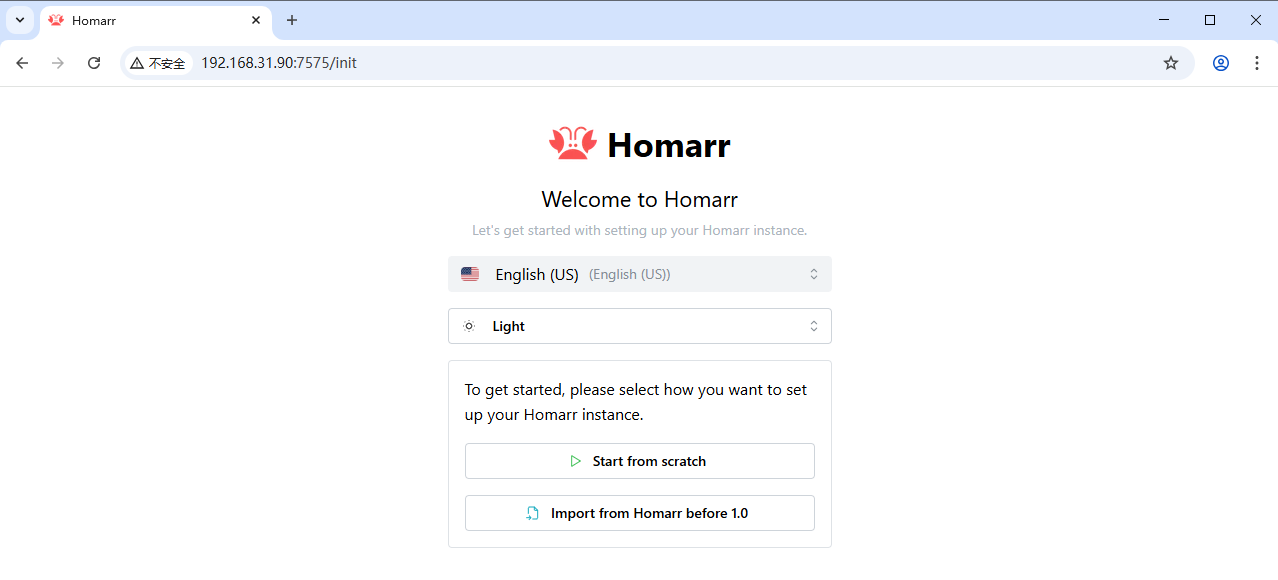Viewport: 1278px width, 580px height.
Task: Choose Import from Homarr before 1.0
Action: click(640, 513)
